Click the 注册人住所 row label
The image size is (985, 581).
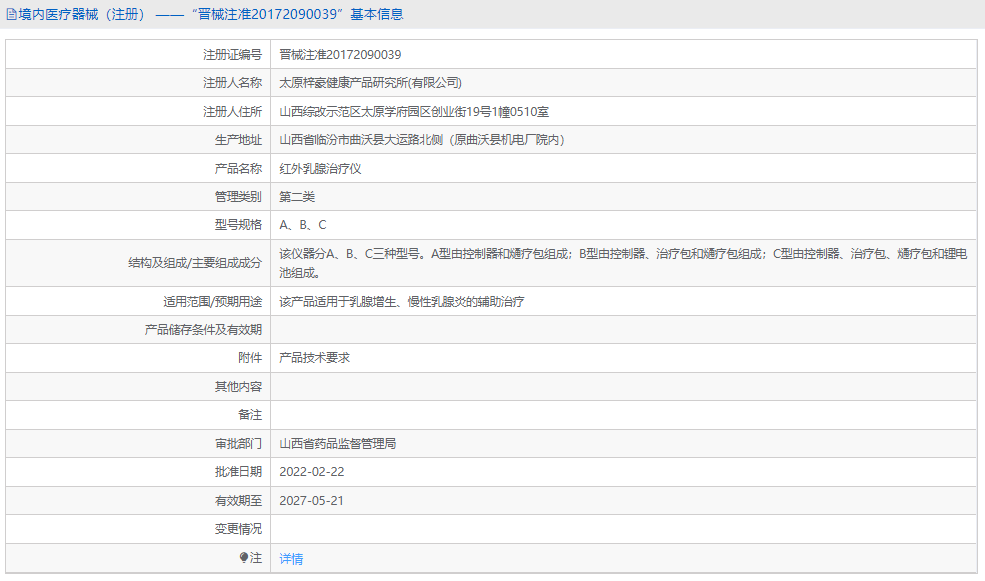click(232, 112)
